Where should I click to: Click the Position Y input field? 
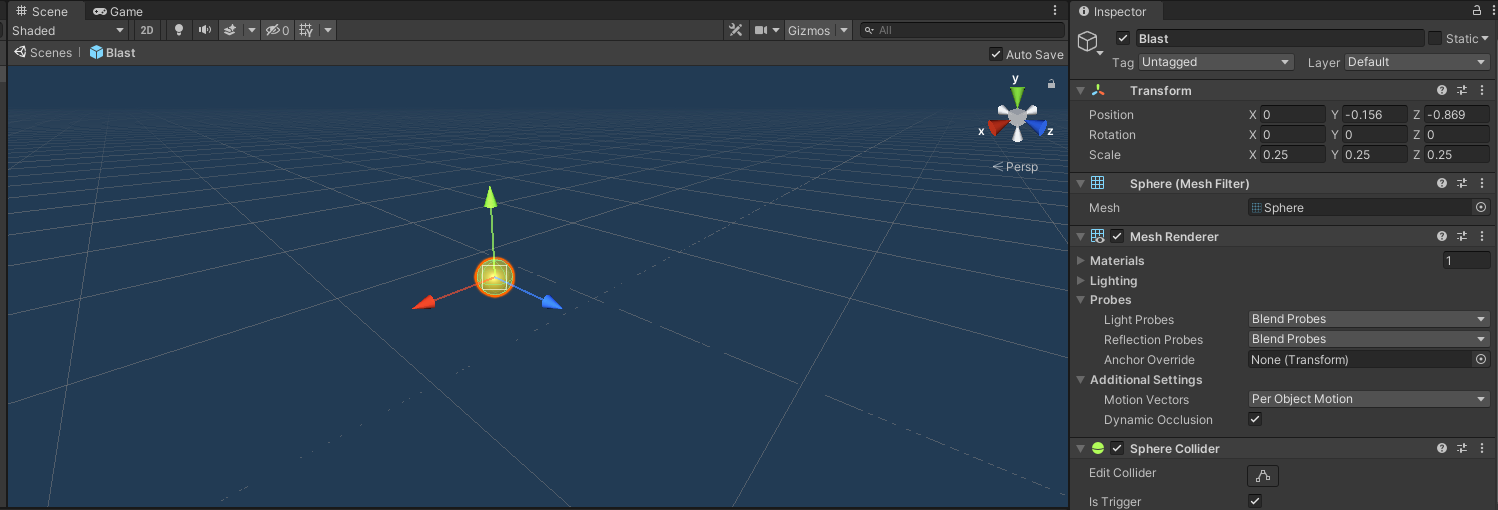coord(1375,115)
